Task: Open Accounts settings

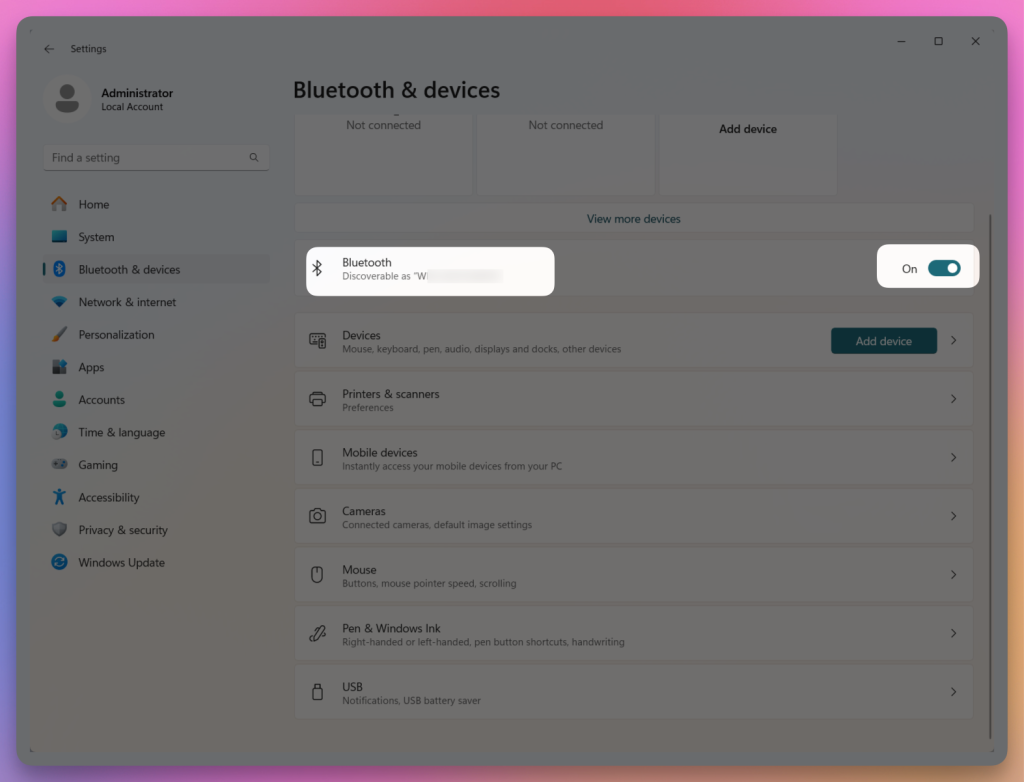Action: pos(156,399)
